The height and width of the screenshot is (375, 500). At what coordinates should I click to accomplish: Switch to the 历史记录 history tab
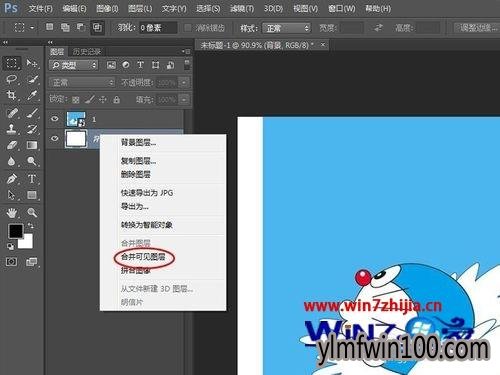pos(87,51)
